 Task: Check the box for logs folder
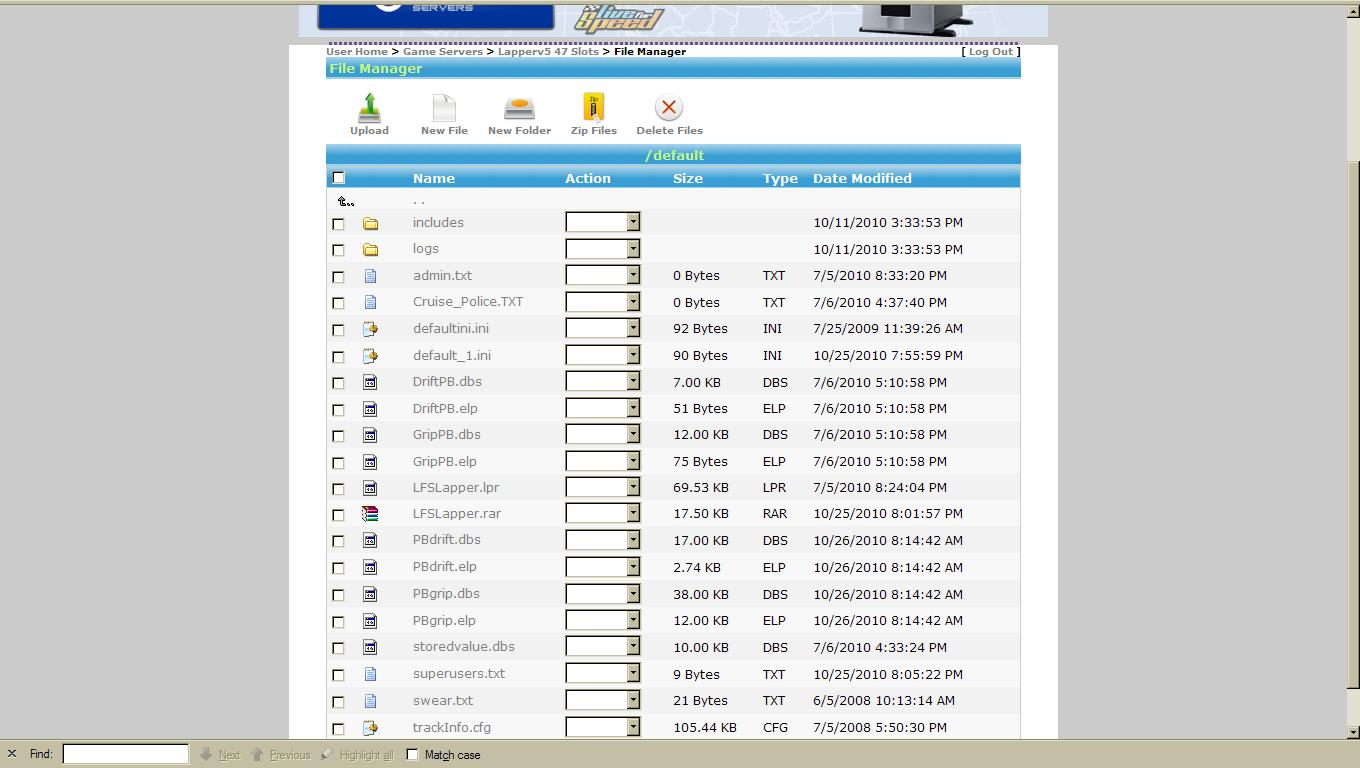coord(338,250)
